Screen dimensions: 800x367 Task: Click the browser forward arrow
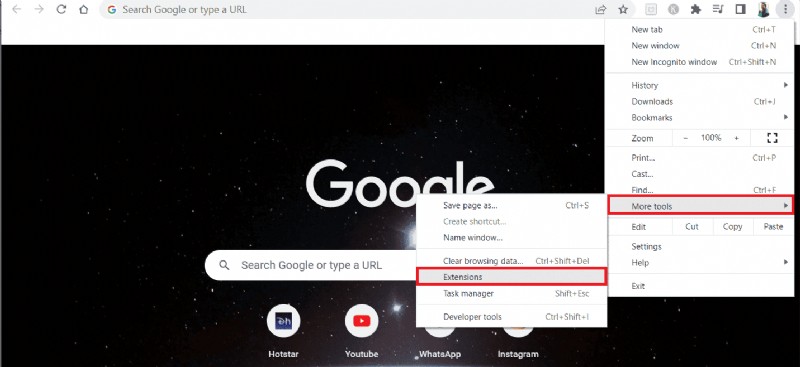[x=39, y=9]
